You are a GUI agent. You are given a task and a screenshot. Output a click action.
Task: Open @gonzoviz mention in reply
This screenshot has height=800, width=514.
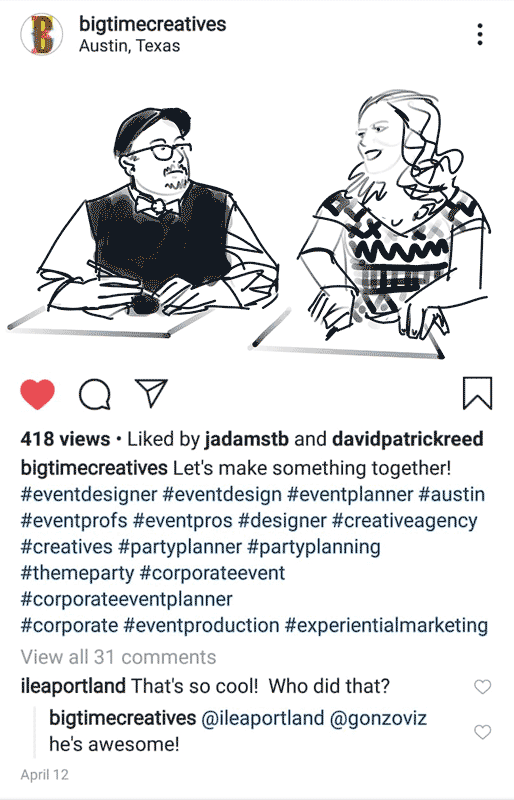coord(378,718)
